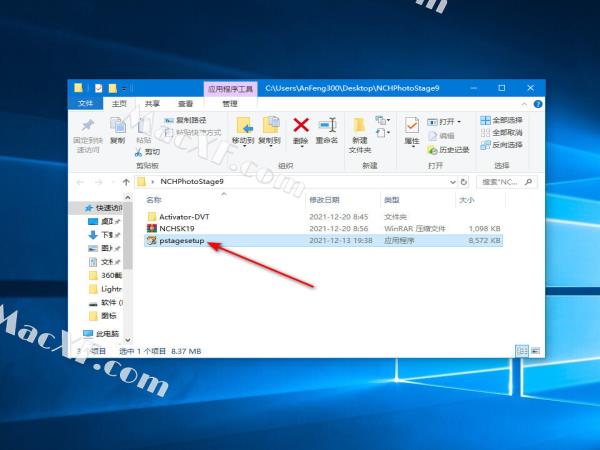This screenshot has width=600, height=450.
Task: Collapse the ribbon with the chevron
Action: 524,104
